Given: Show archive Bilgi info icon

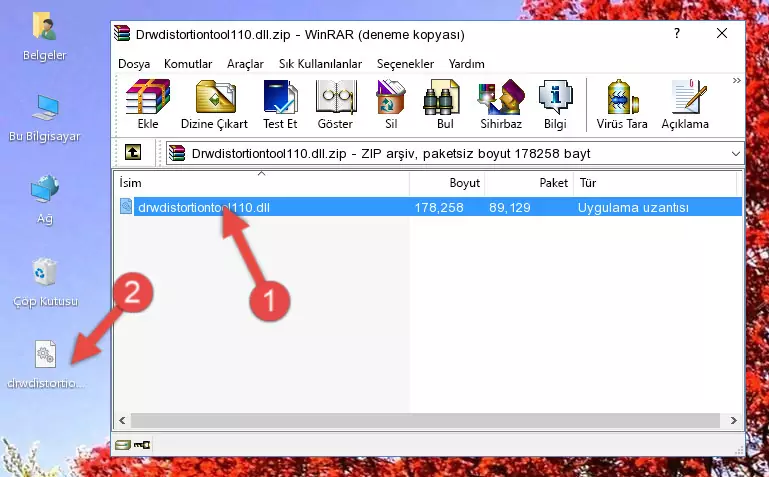Looking at the screenshot, I should (x=555, y=104).
